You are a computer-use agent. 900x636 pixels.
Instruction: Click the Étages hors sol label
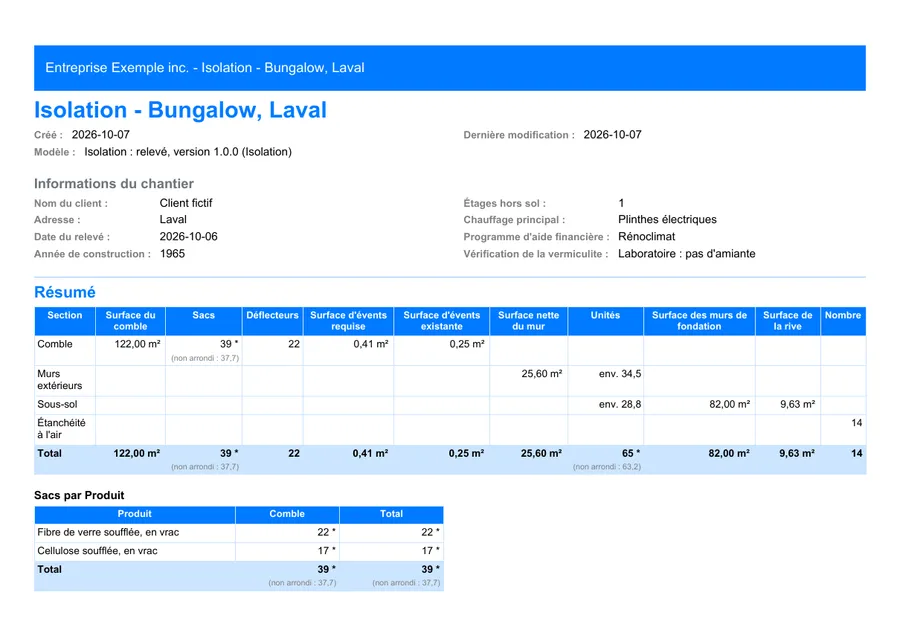[x=505, y=204]
